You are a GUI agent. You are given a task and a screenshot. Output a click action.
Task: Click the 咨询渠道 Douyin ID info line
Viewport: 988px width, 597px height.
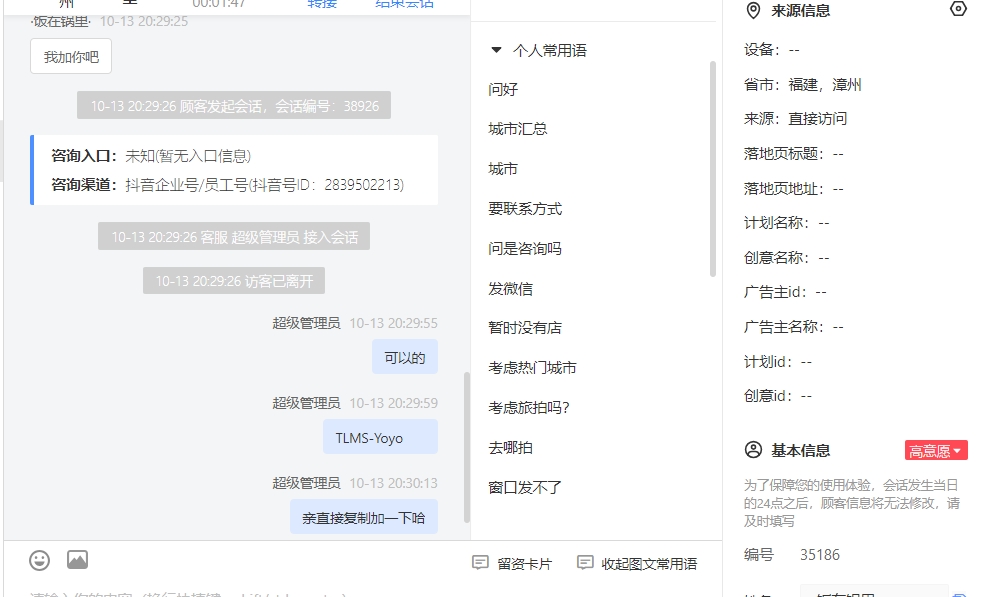(227, 185)
